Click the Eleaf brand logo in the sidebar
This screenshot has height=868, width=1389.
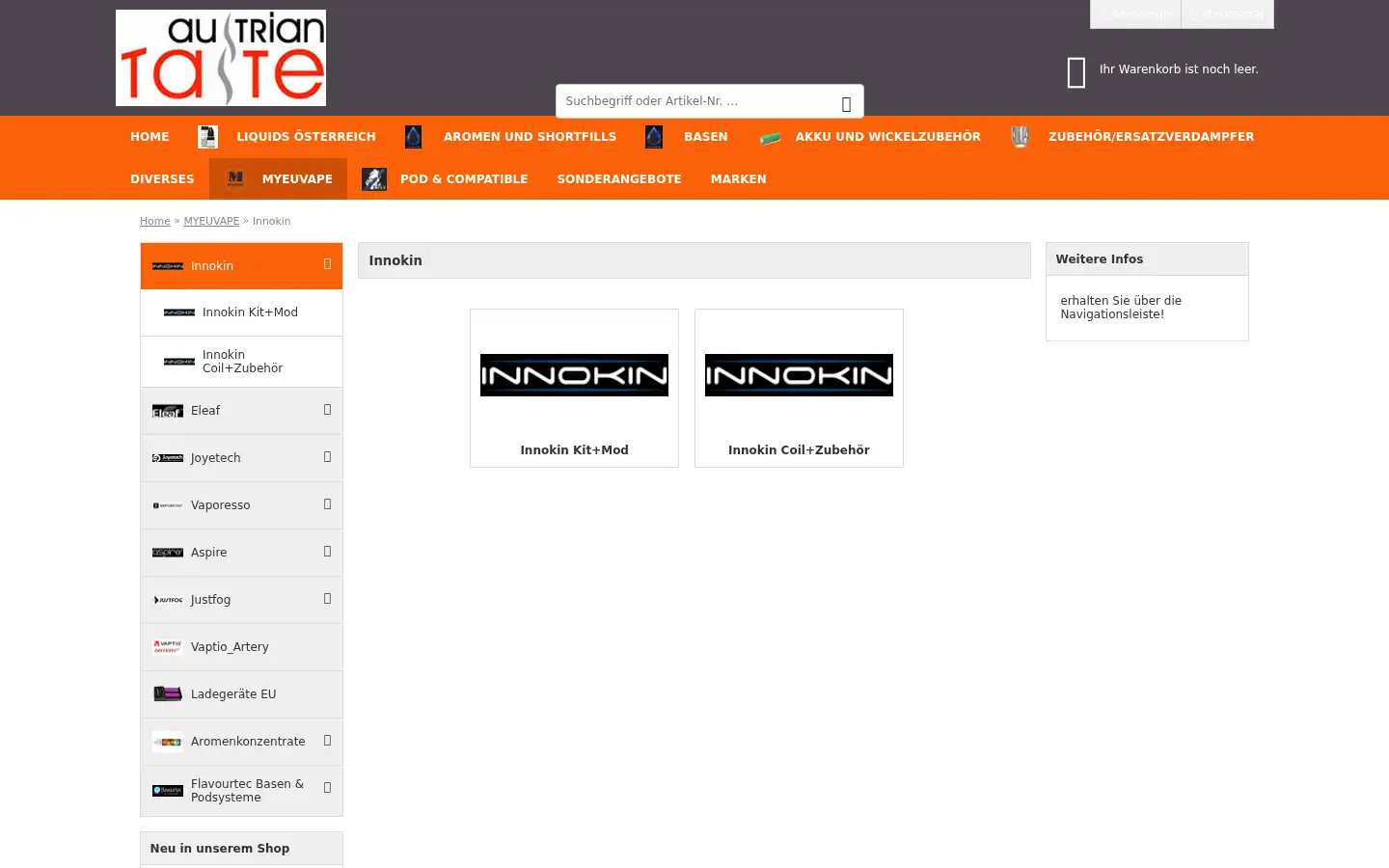point(168,411)
